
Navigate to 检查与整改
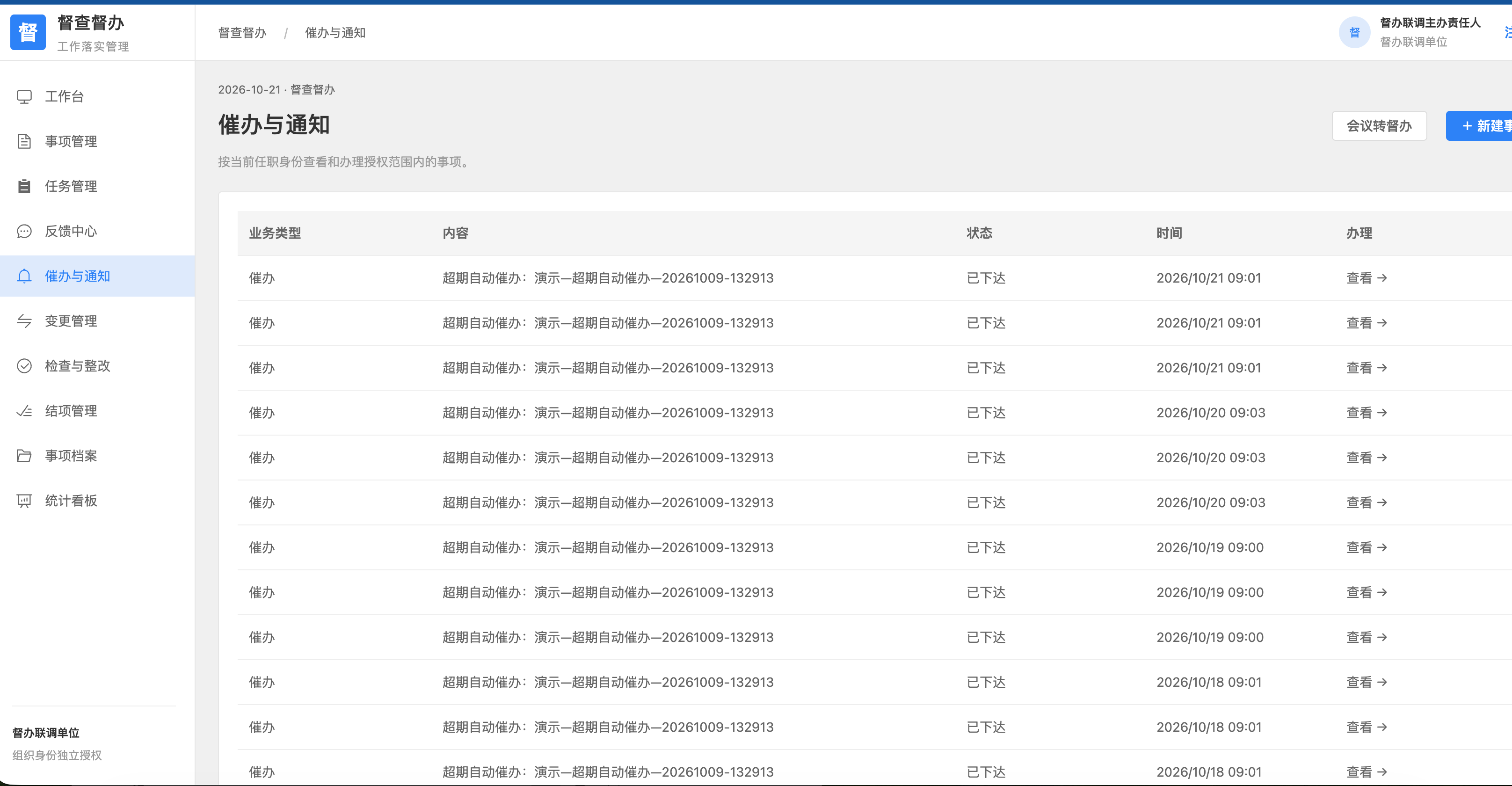97,366
